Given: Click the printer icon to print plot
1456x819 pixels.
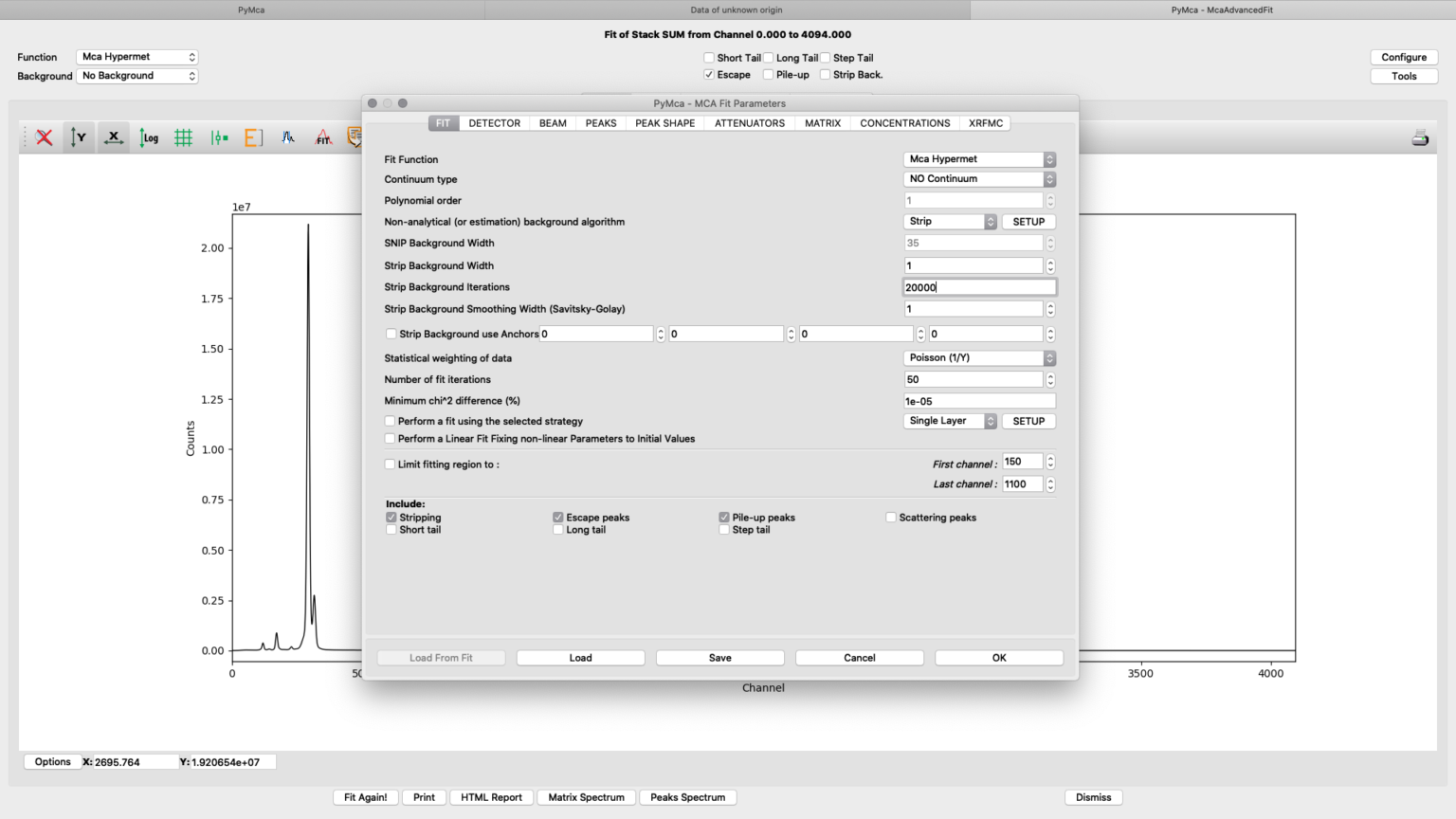Looking at the screenshot, I should pos(1418,137).
